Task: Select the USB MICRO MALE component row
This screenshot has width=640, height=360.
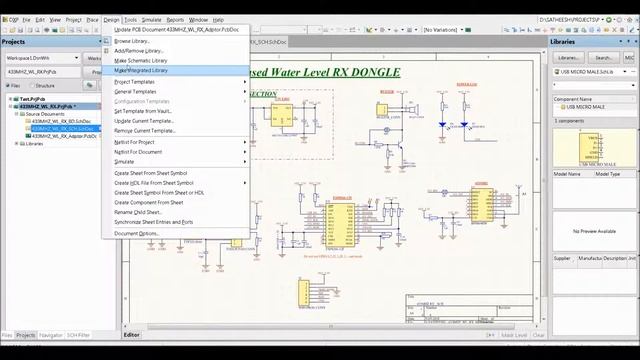Action: point(594,107)
